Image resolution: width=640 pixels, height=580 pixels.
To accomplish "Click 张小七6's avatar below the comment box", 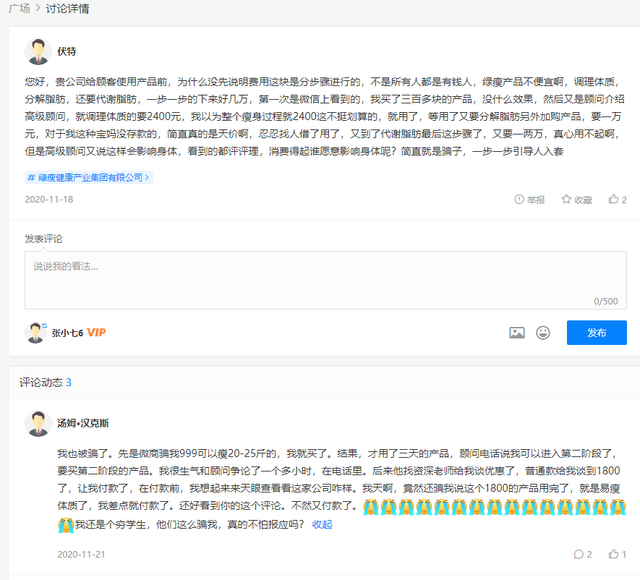I will (x=35, y=332).
